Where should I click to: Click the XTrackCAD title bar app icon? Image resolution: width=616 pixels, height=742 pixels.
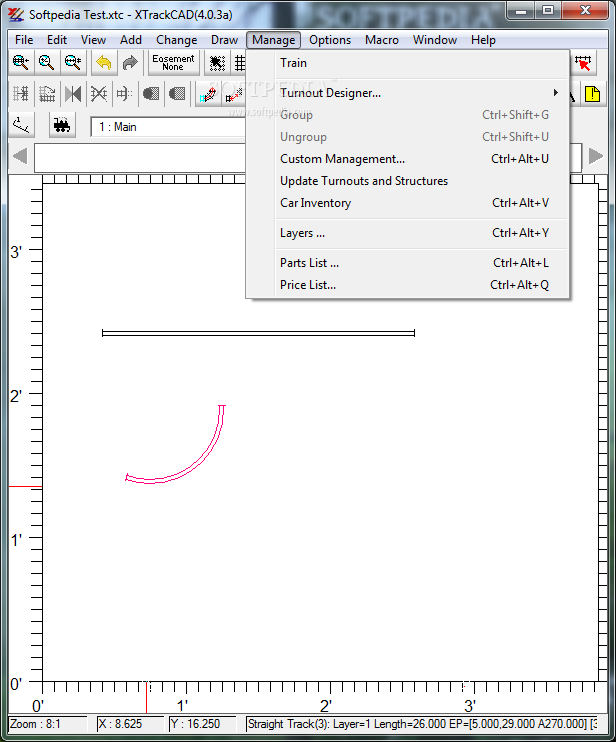click(x=16, y=14)
